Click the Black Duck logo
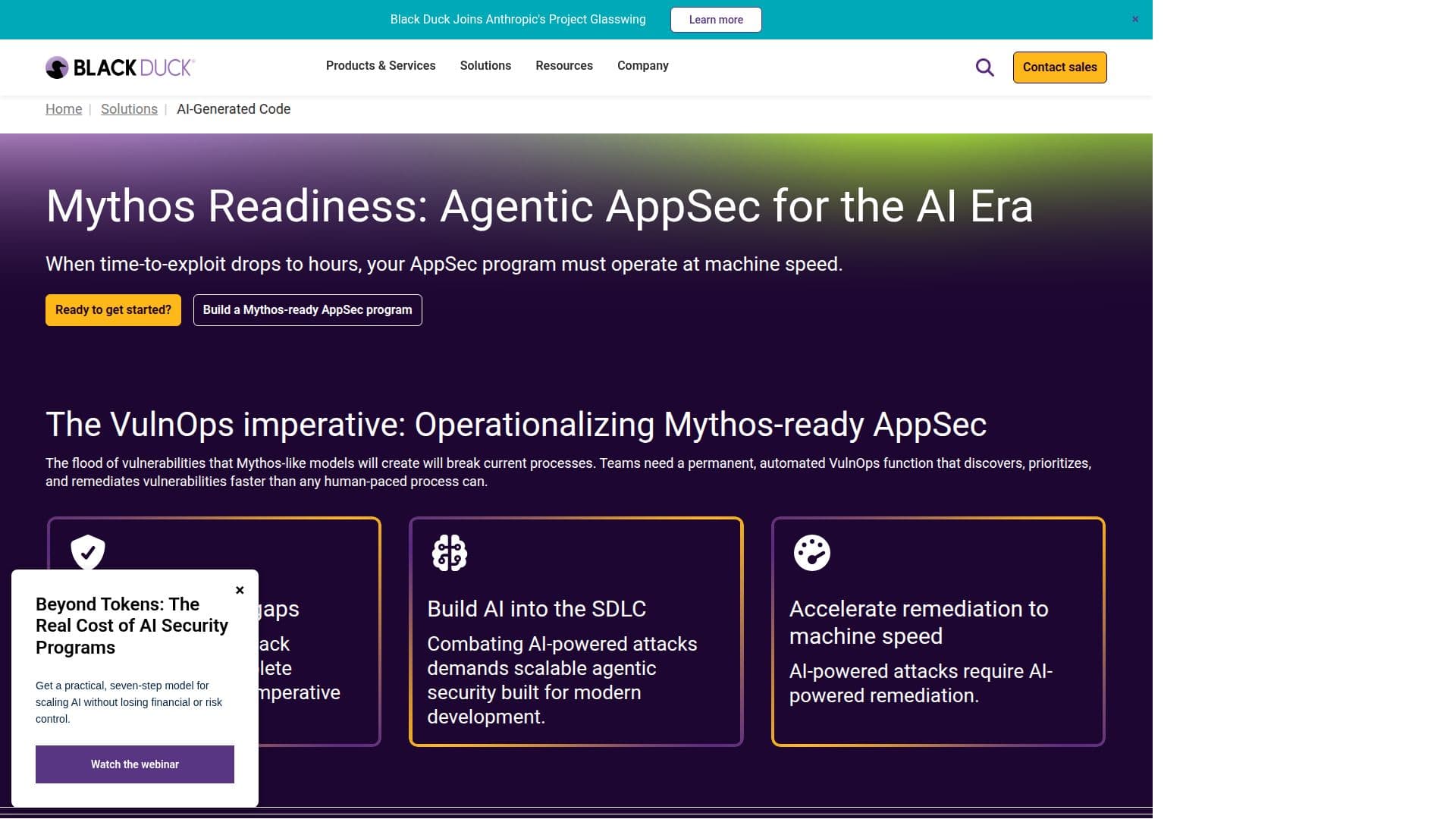The width and height of the screenshot is (1456, 819). coord(120,67)
